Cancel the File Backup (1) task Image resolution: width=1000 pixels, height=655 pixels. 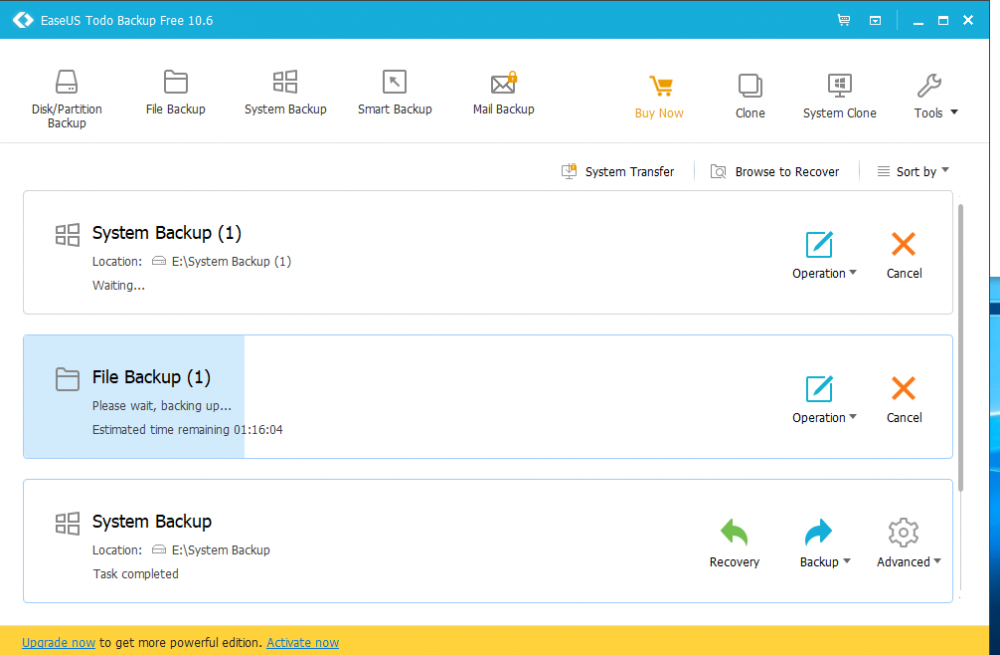904,399
